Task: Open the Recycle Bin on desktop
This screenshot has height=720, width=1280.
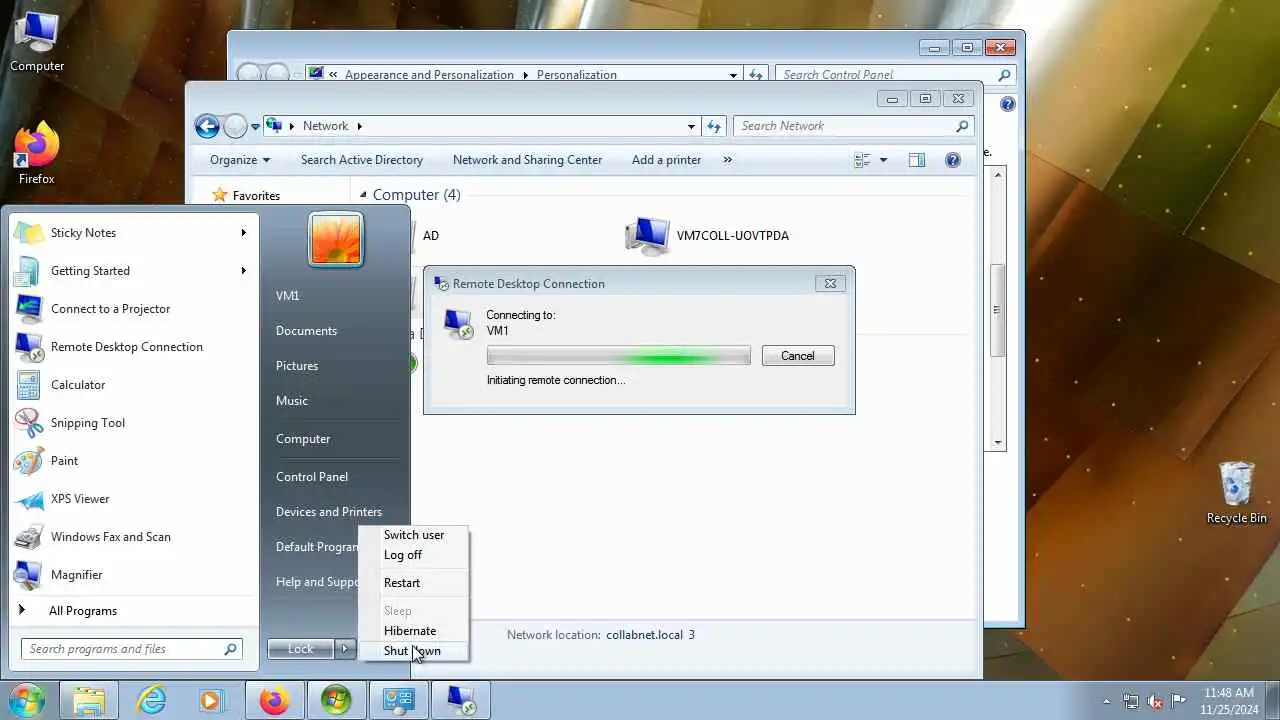Action: click(x=1237, y=492)
